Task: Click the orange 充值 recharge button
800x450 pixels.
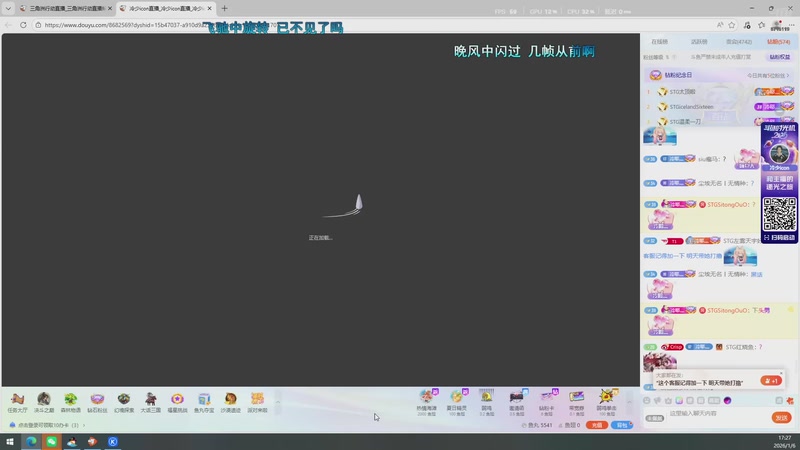Action: [x=596, y=425]
